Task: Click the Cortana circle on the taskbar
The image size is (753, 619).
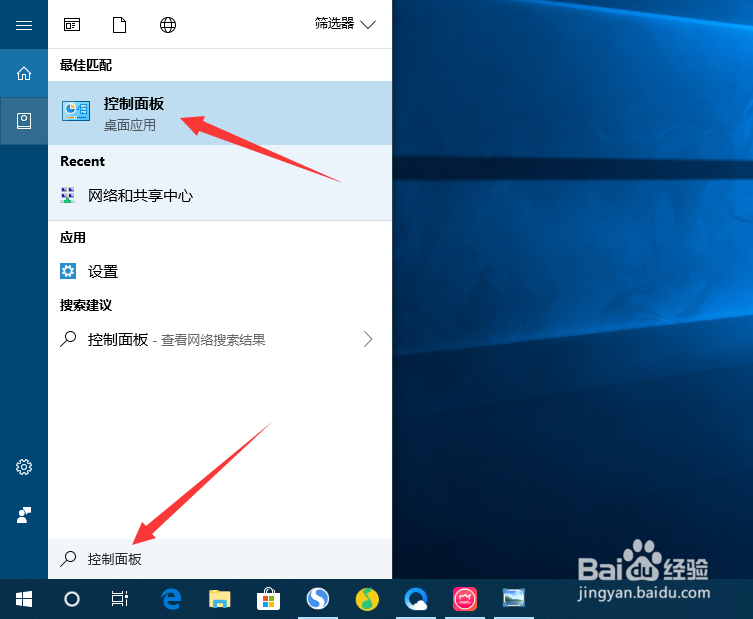Action: coord(72,599)
